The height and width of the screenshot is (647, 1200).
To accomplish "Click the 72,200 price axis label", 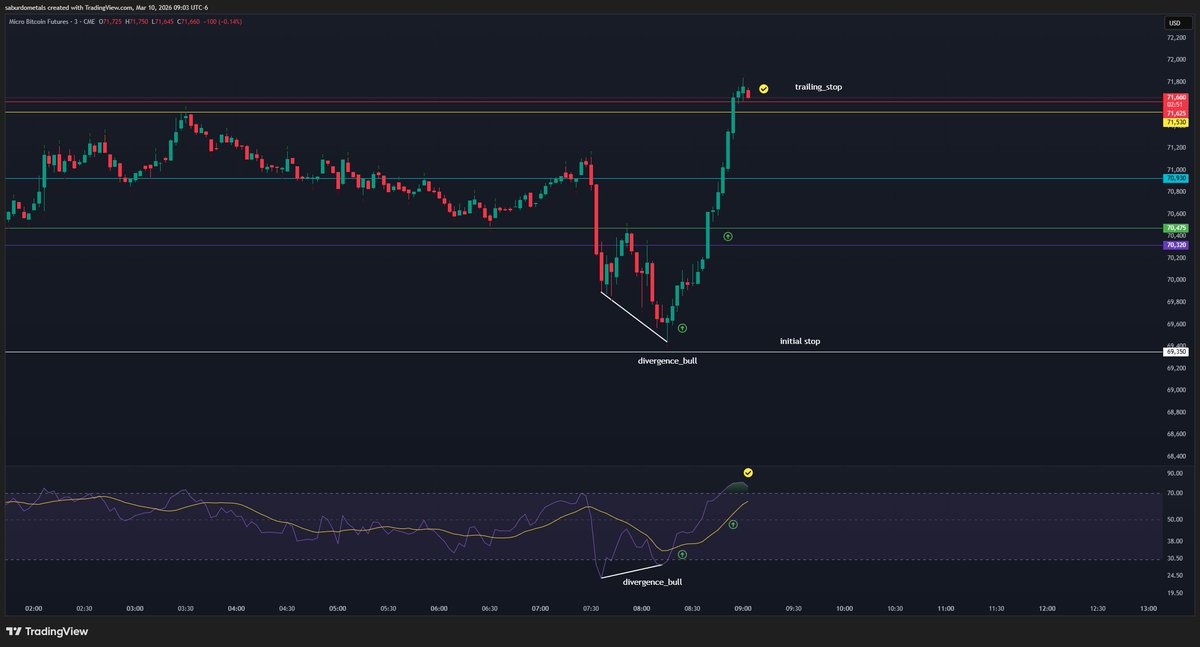I will (1175, 37).
